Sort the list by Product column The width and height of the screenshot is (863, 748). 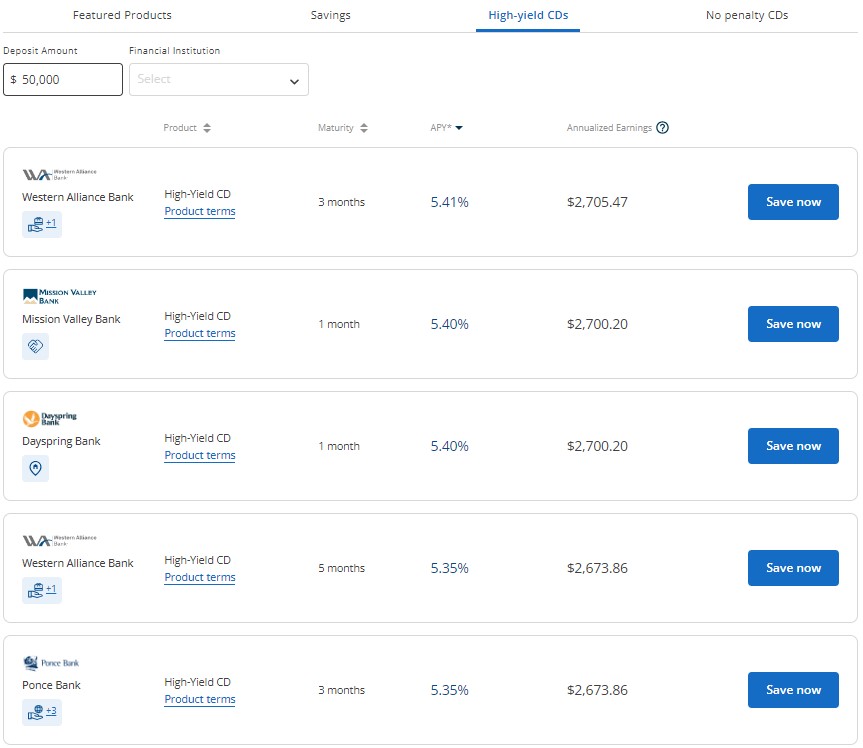[x=187, y=128]
